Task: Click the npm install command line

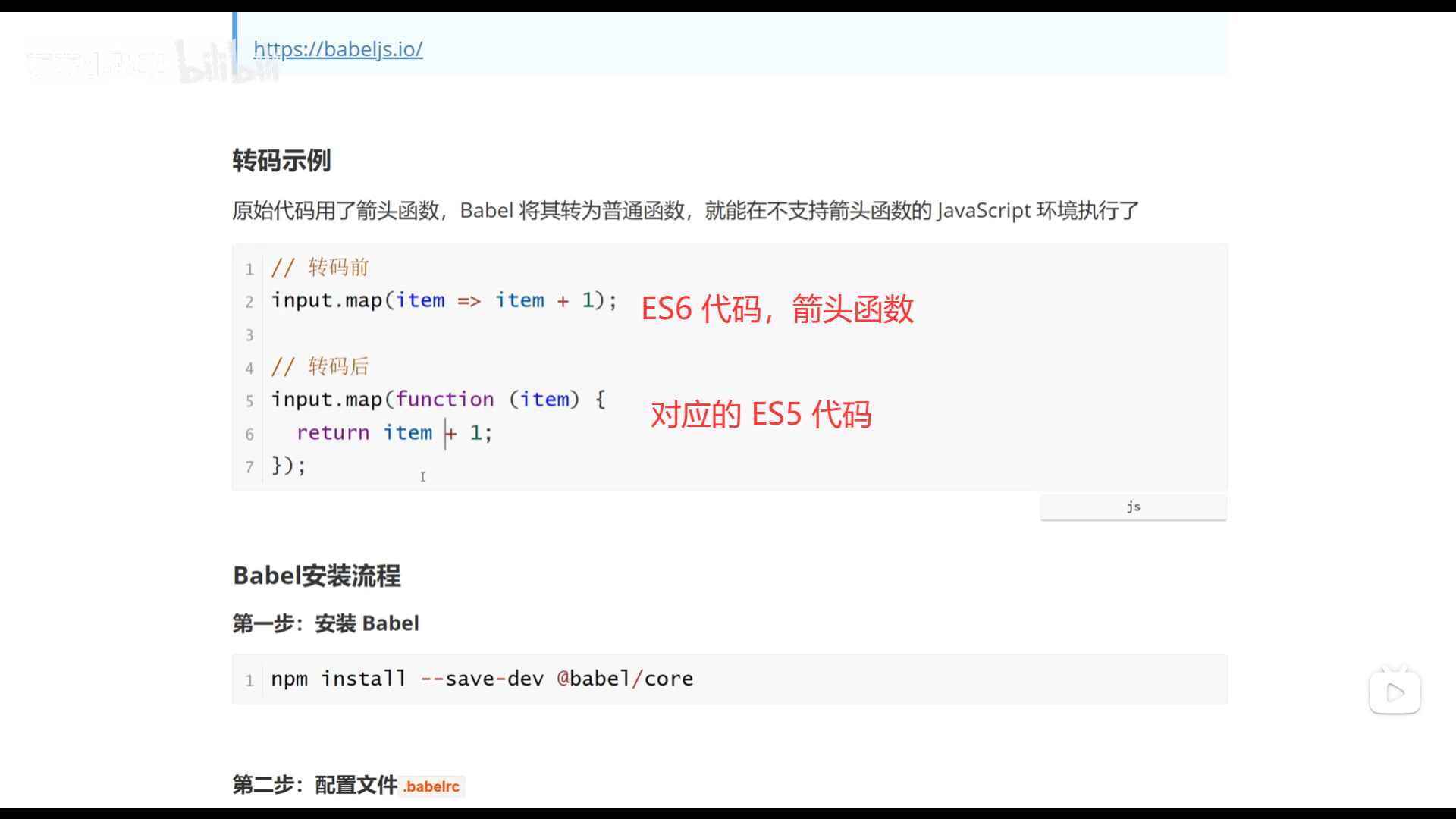Action: (x=482, y=679)
